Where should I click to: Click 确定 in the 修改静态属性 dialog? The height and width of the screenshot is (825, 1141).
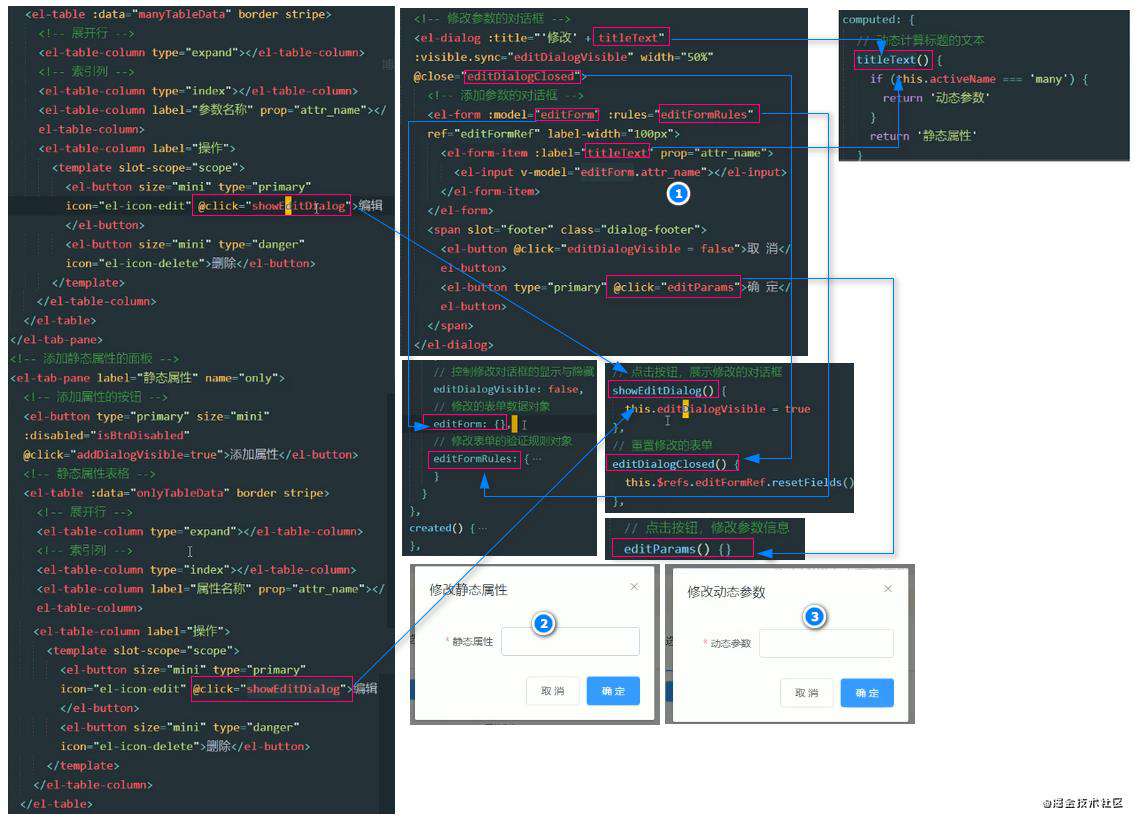pyautogui.click(x=613, y=691)
